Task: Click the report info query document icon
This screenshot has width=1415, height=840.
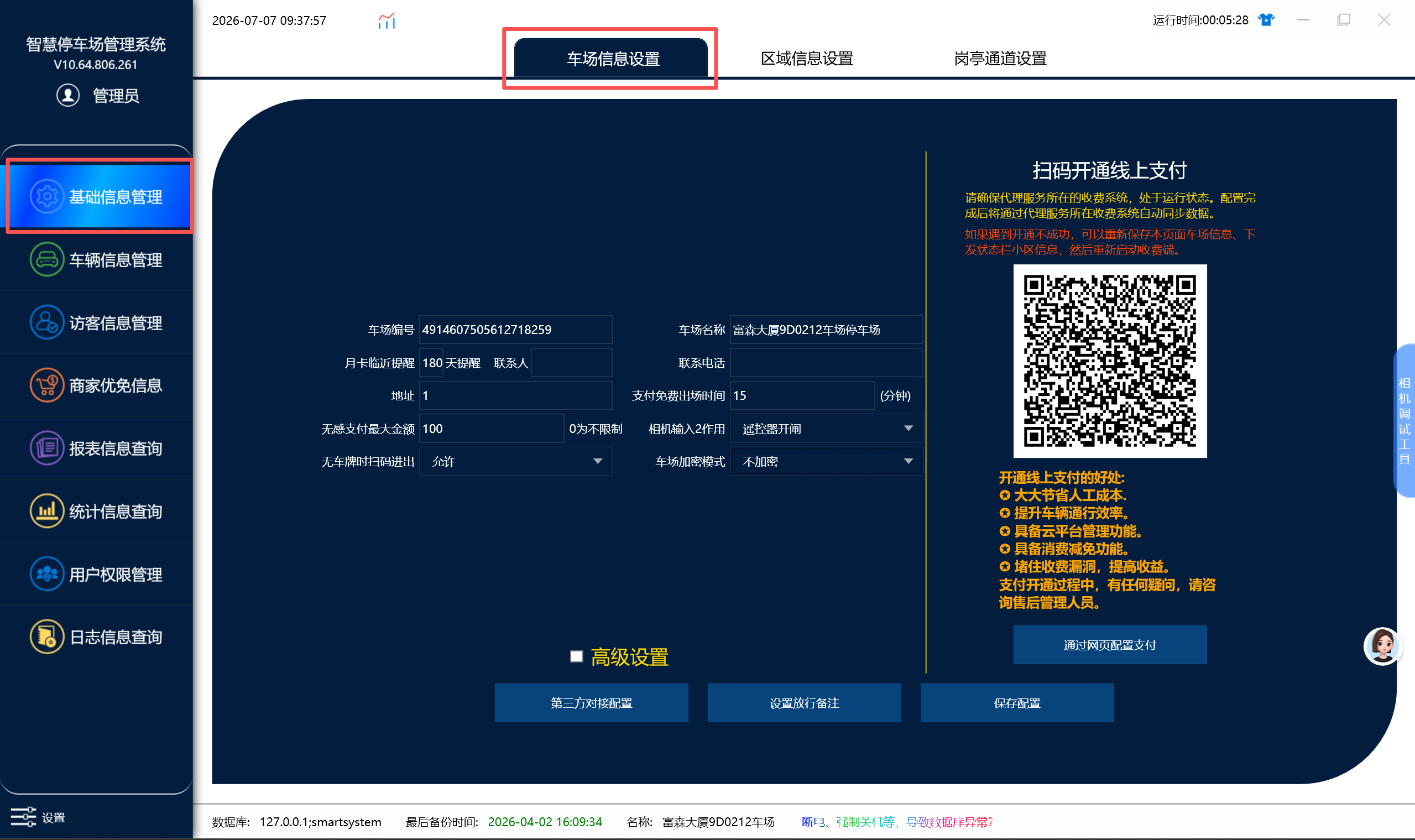Action: tap(47, 448)
